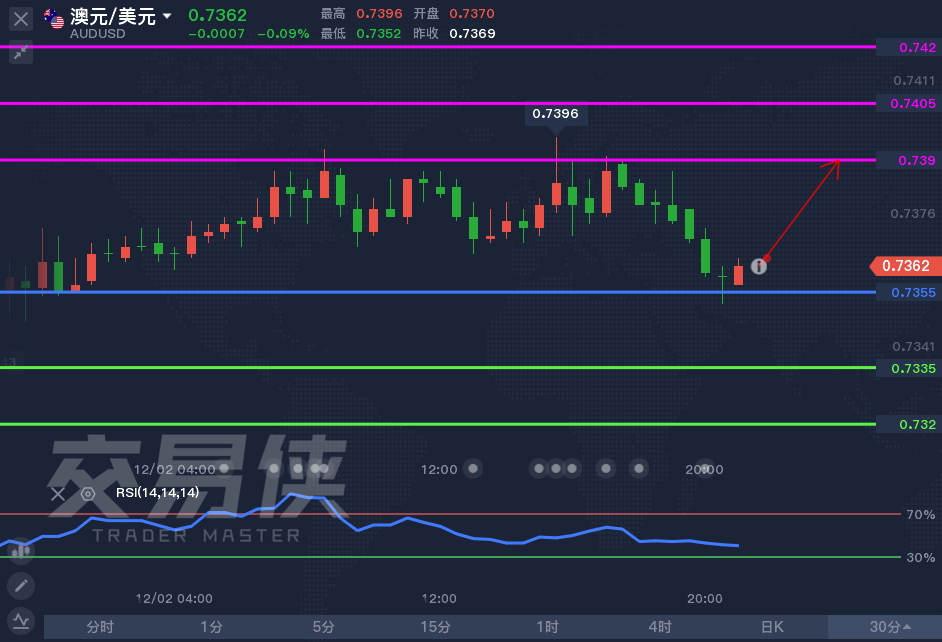
Task: Click the info marker beside the latest candle
Action: pyautogui.click(x=759, y=266)
